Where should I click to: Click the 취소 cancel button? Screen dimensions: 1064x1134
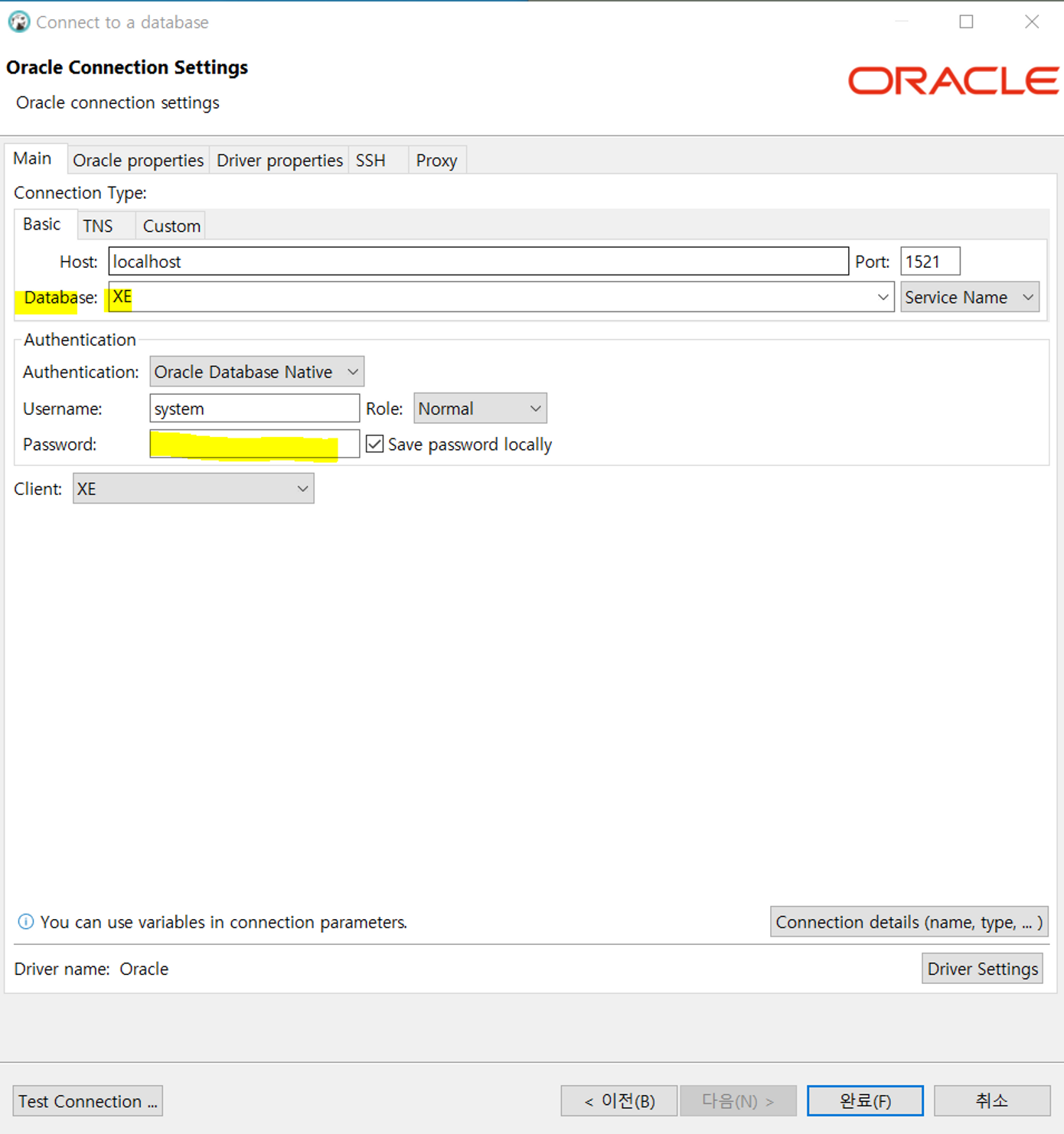pos(992,1101)
